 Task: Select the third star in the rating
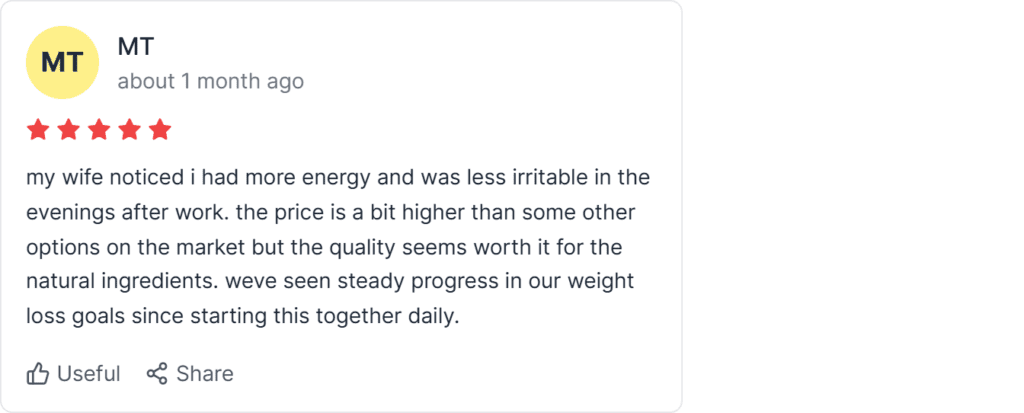[x=99, y=130]
